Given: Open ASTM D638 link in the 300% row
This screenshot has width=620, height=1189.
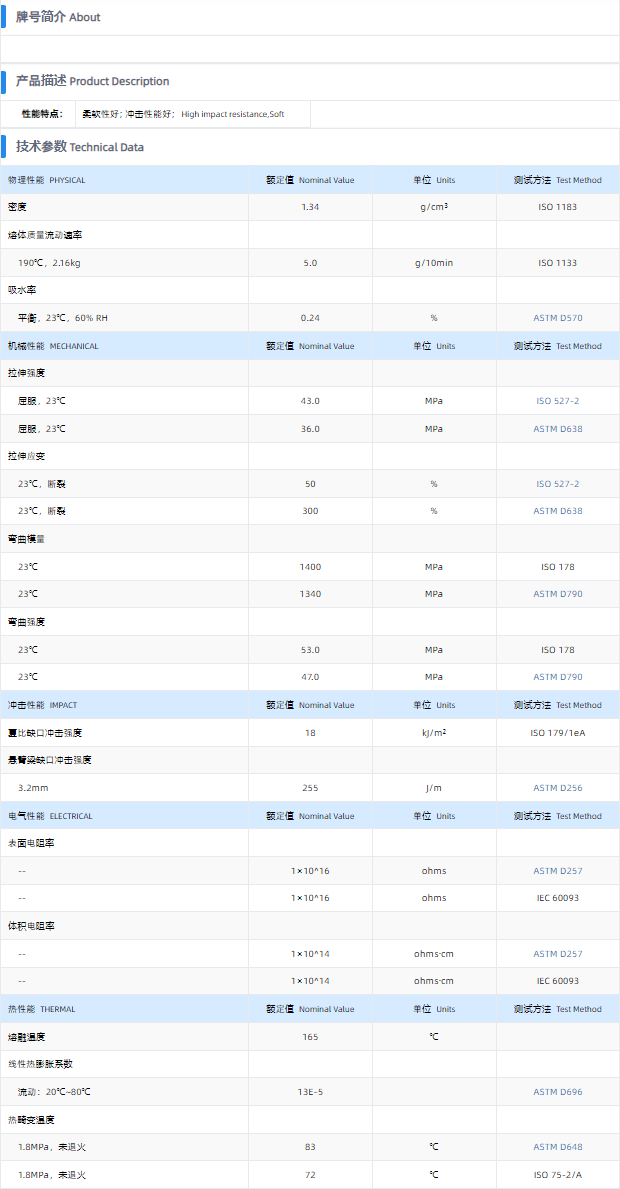Looking at the screenshot, I should click(x=557, y=511).
